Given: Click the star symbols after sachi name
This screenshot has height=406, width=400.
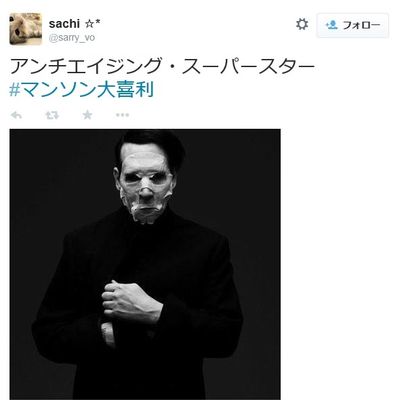Looking at the screenshot, I should pyautogui.click(x=93, y=24).
